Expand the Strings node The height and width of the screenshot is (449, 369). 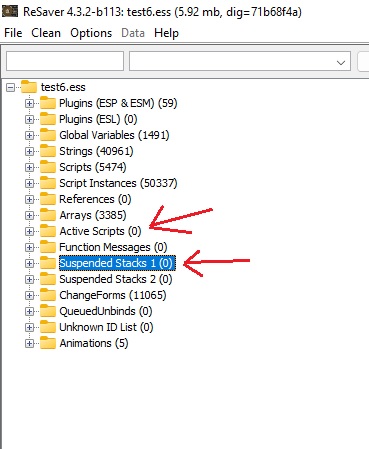pos(29,152)
